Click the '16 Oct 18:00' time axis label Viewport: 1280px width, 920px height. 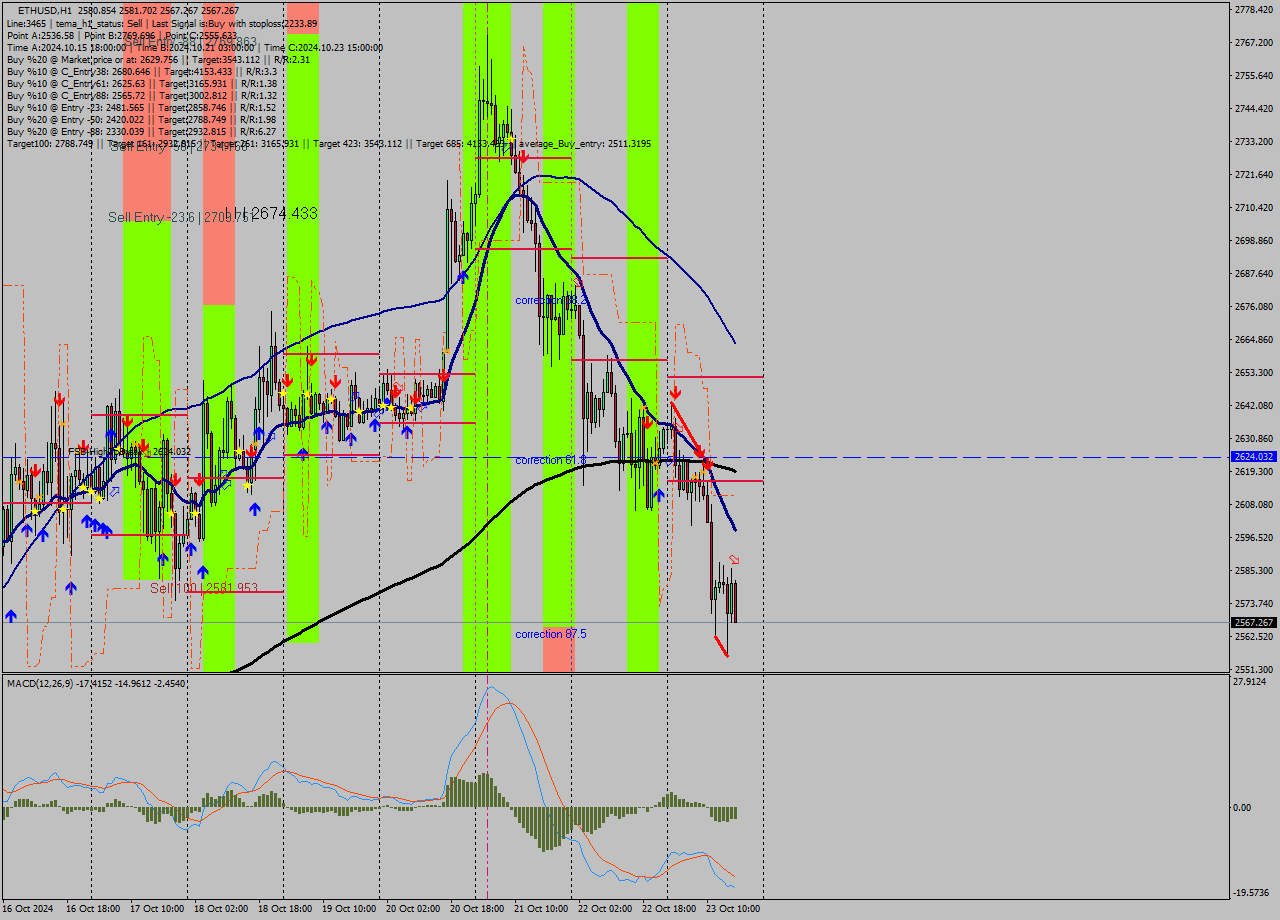[93, 909]
